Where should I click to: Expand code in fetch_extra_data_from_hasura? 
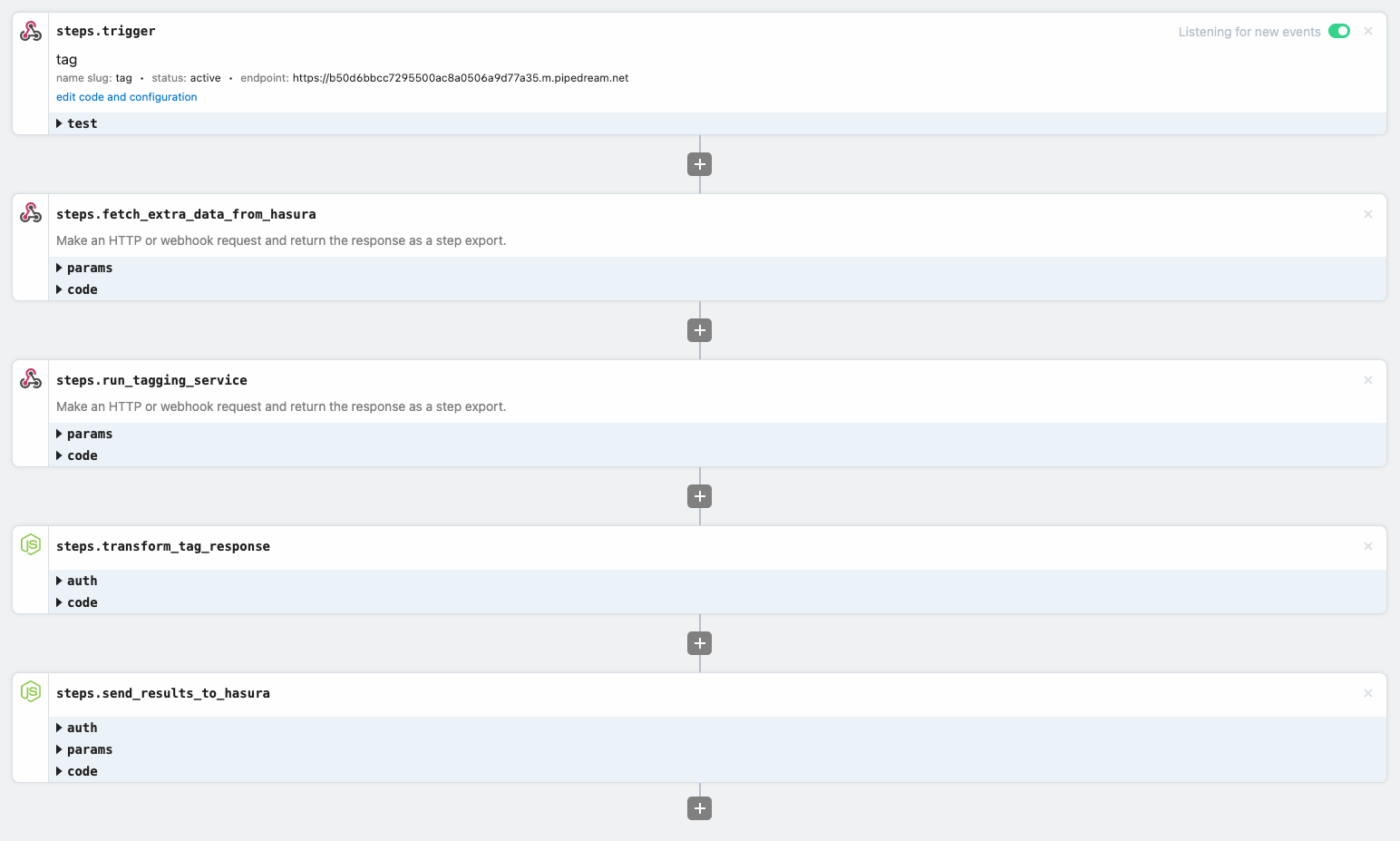pos(717,289)
